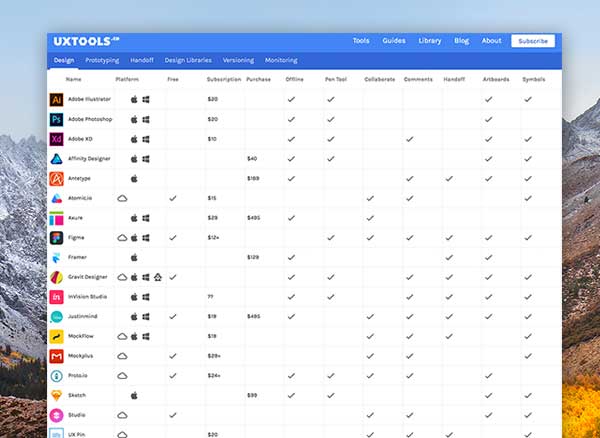Click the Offline checkmark for Adobe Photoshop
Viewport: 600px width, 438px height.
(291, 119)
